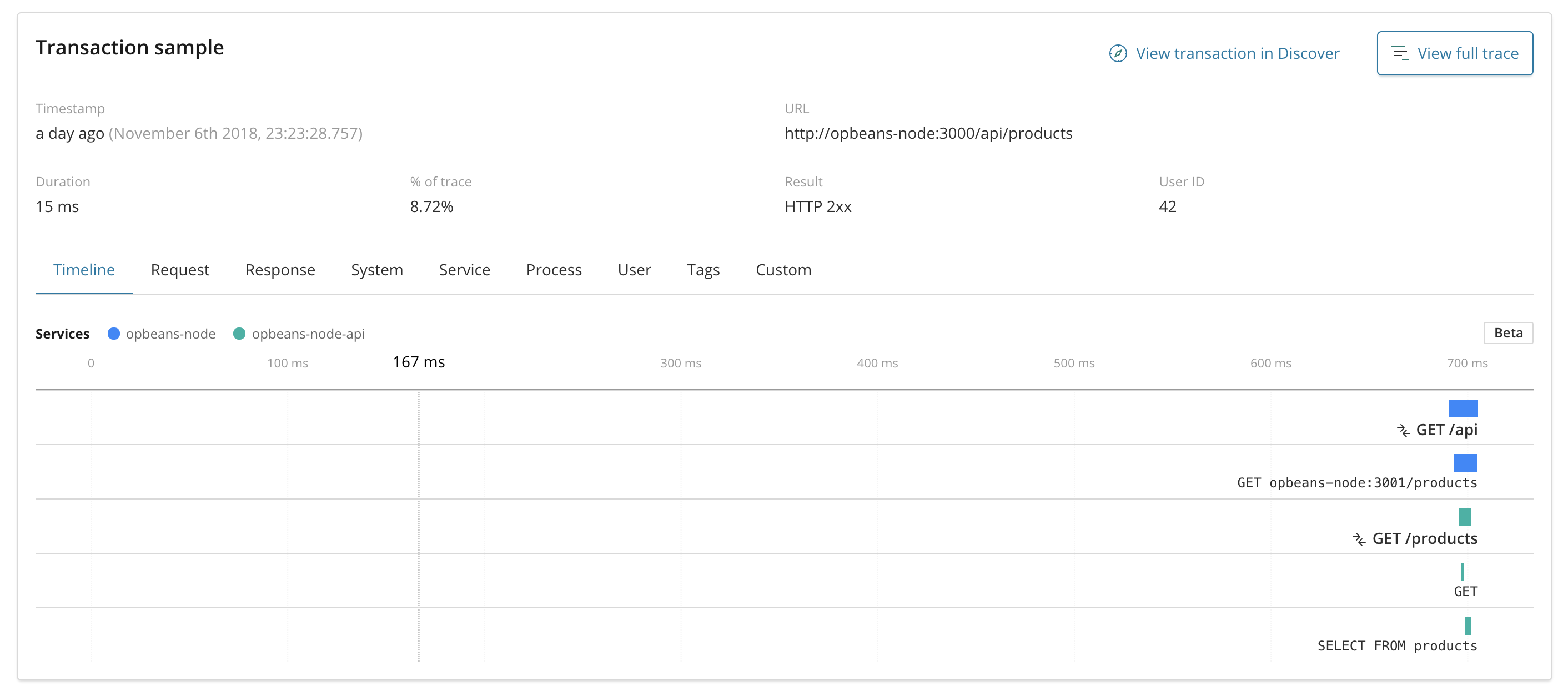1568x696 pixels.
Task: Click the compass Discover icon
Action: pyautogui.click(x=1118, y=53)
